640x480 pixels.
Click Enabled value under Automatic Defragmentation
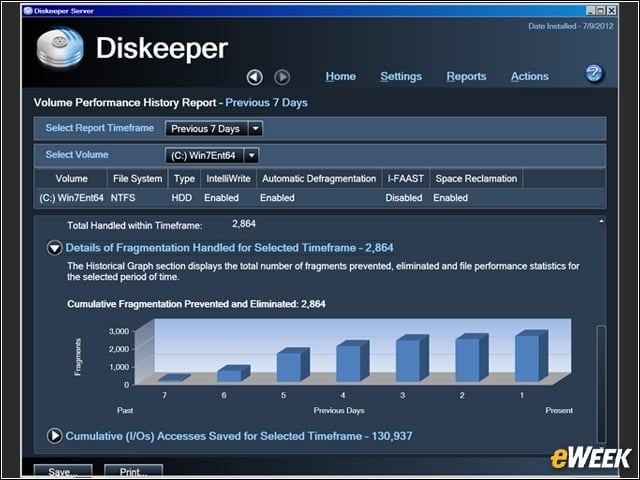[277, 198]
